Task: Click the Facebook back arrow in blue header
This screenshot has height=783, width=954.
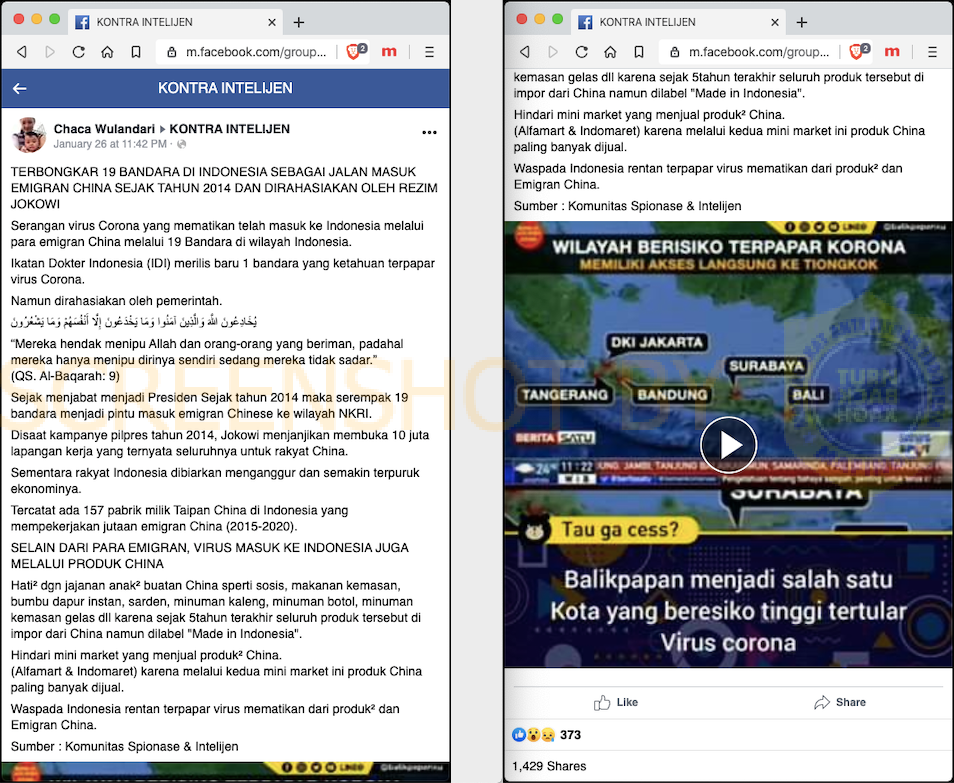Action: tap(19, 89)
